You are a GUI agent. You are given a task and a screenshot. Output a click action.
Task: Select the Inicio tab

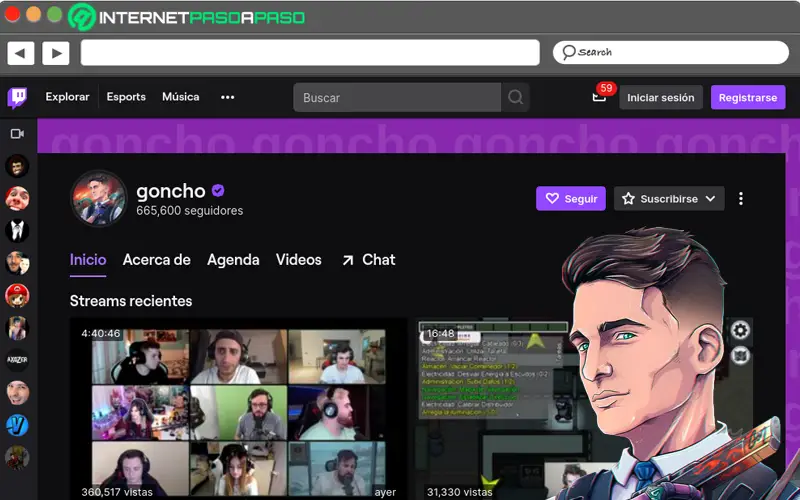click(88, 260)
